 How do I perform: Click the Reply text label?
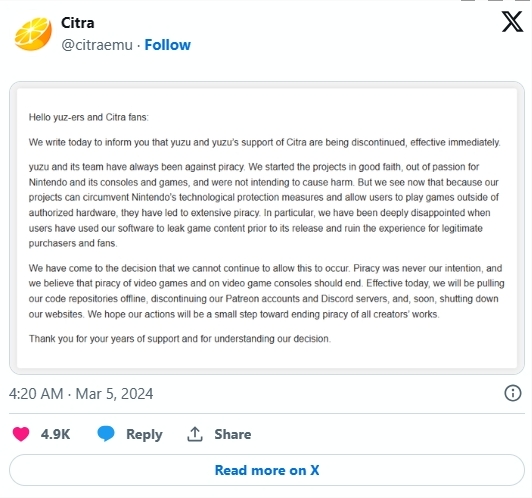tap(144, 435)
